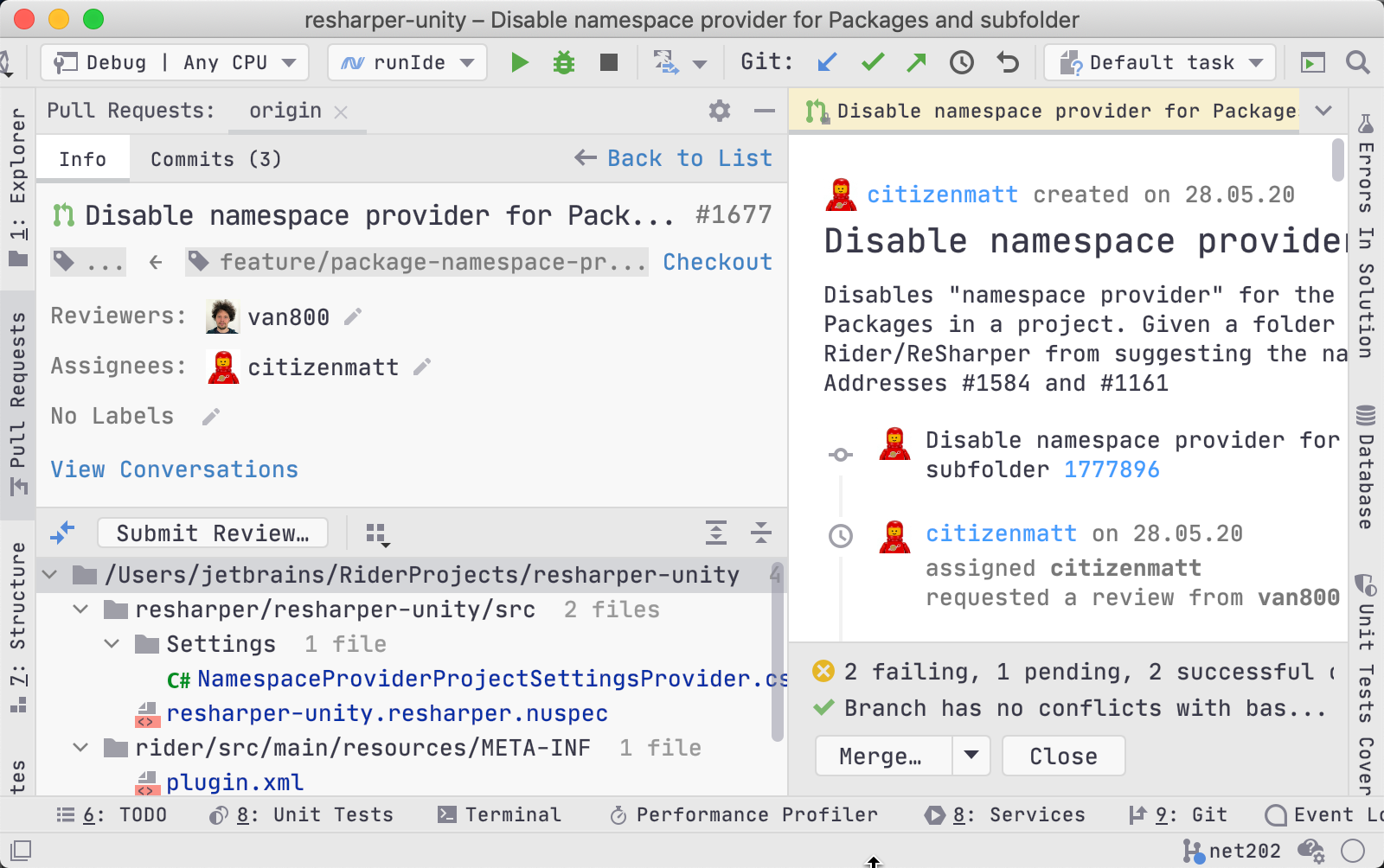Open Default task dropdown

1160,62
